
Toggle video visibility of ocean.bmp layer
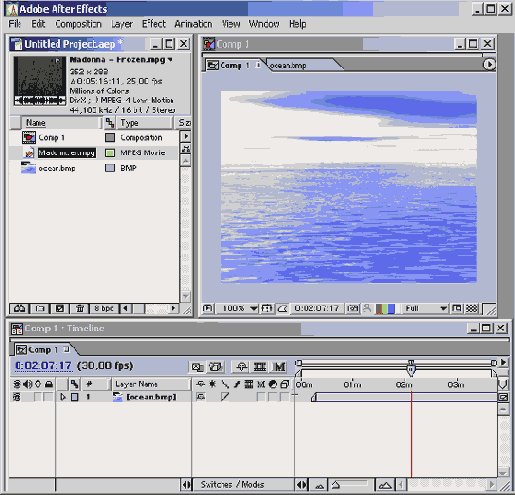pos(16,397)
